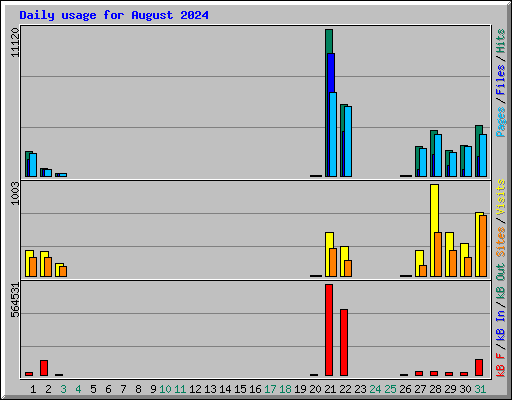The height and width of the screenshot is (400, 512).
Task: Click the green x-axis day label 3
Action: pyautogui.click(x=63, y=389)
